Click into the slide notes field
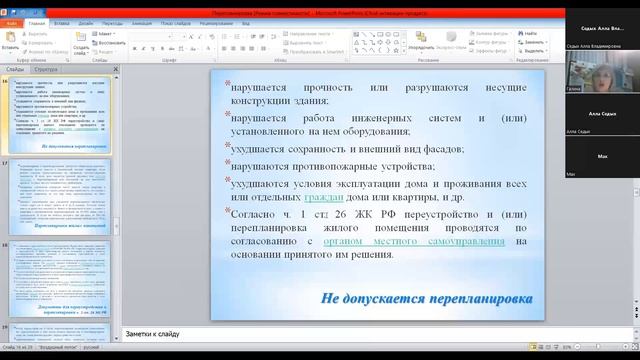640x360 pixels. 378,334
